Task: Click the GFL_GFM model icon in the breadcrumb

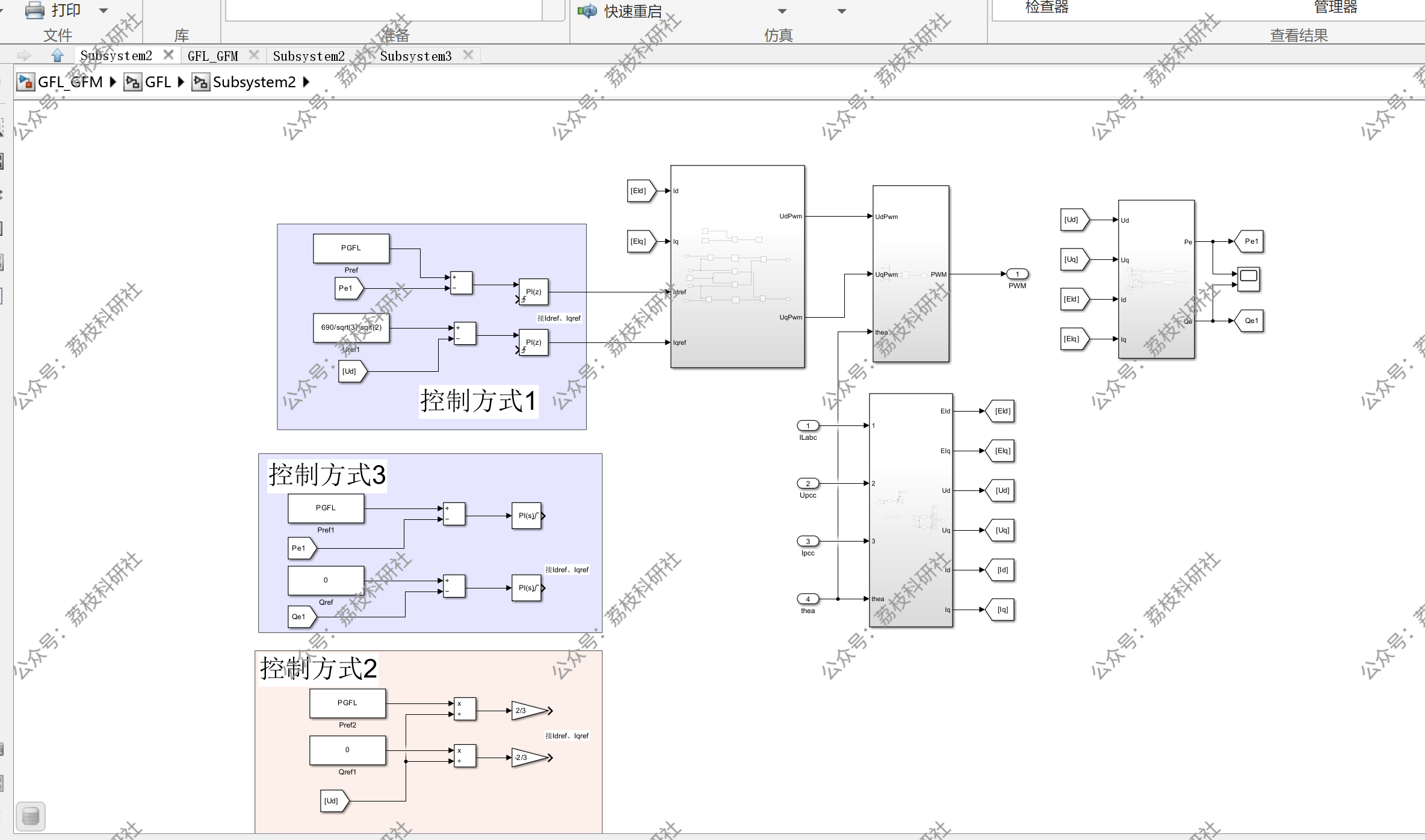Action: click(x=25, y=82)
